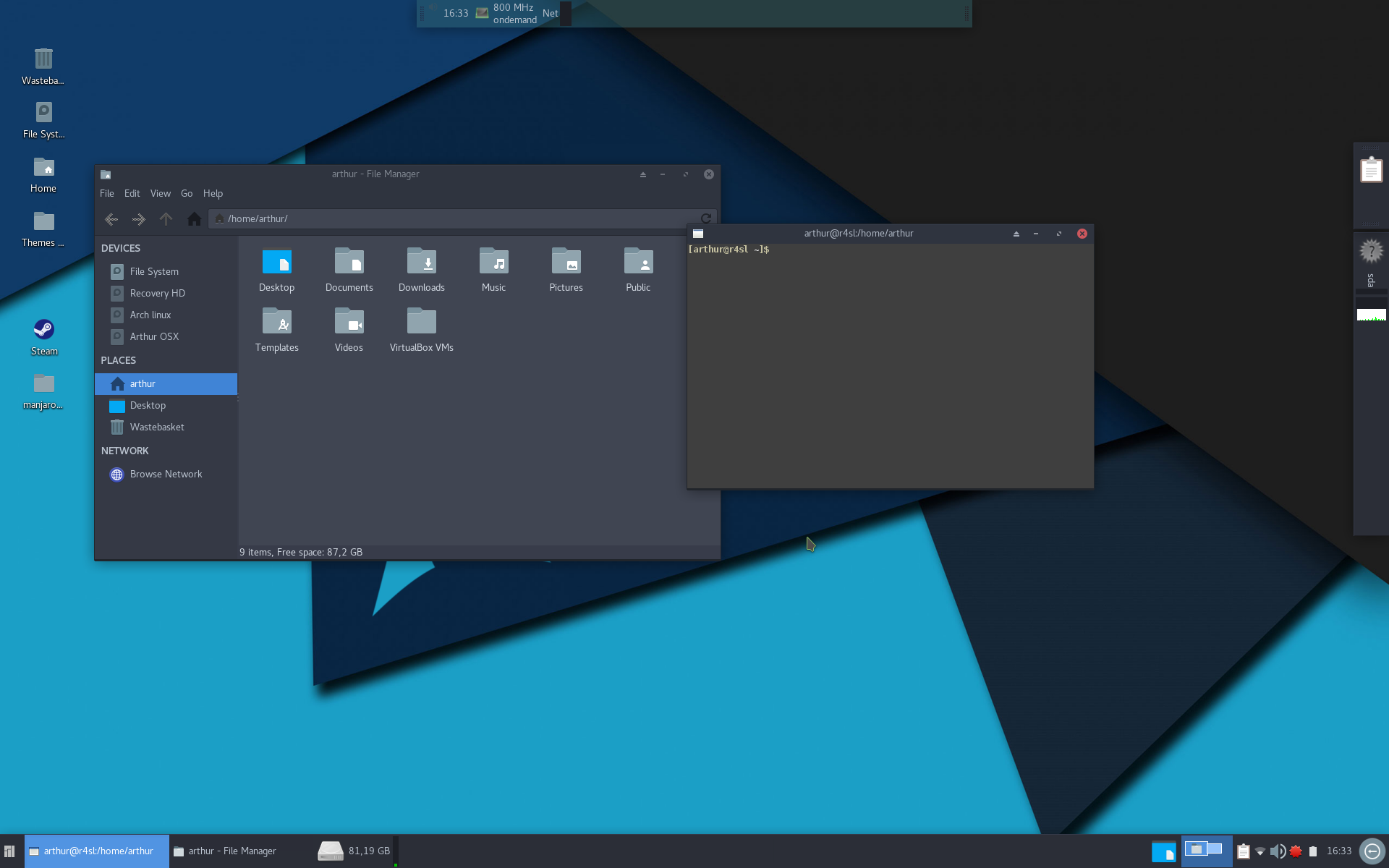The height and width of the screenshot is (868, 1389).
Task: Open Browse Network in sidebar
Action: (166, 474)
